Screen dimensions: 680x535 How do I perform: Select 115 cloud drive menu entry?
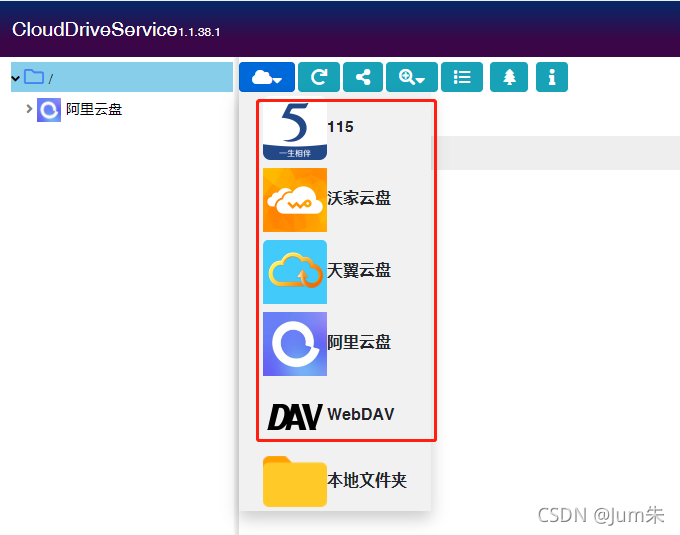[335, 127]
